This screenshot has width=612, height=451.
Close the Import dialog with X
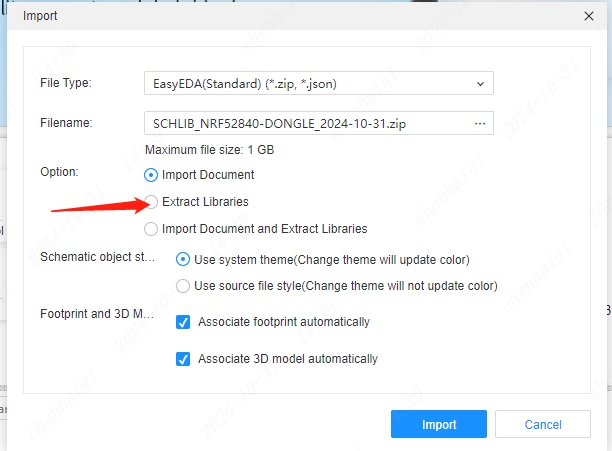coord(587,16)
